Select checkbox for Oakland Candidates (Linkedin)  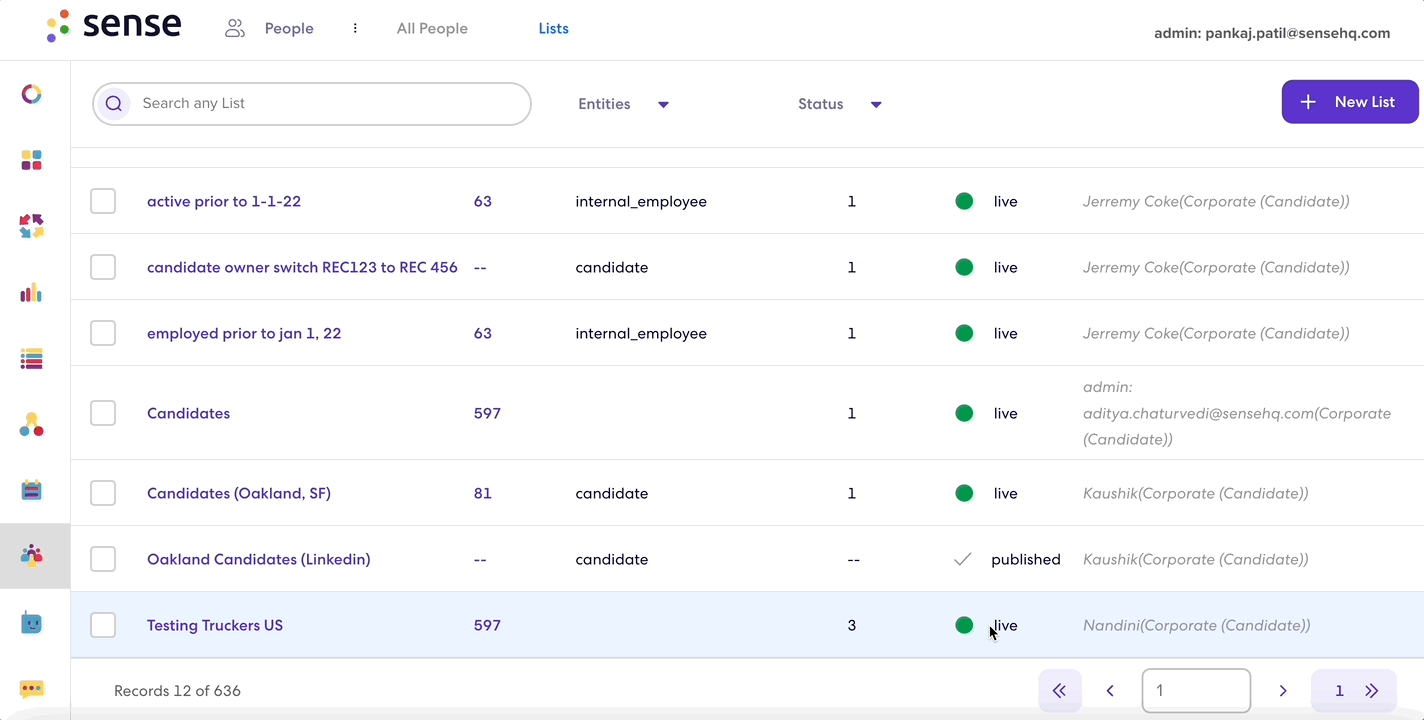103,559
